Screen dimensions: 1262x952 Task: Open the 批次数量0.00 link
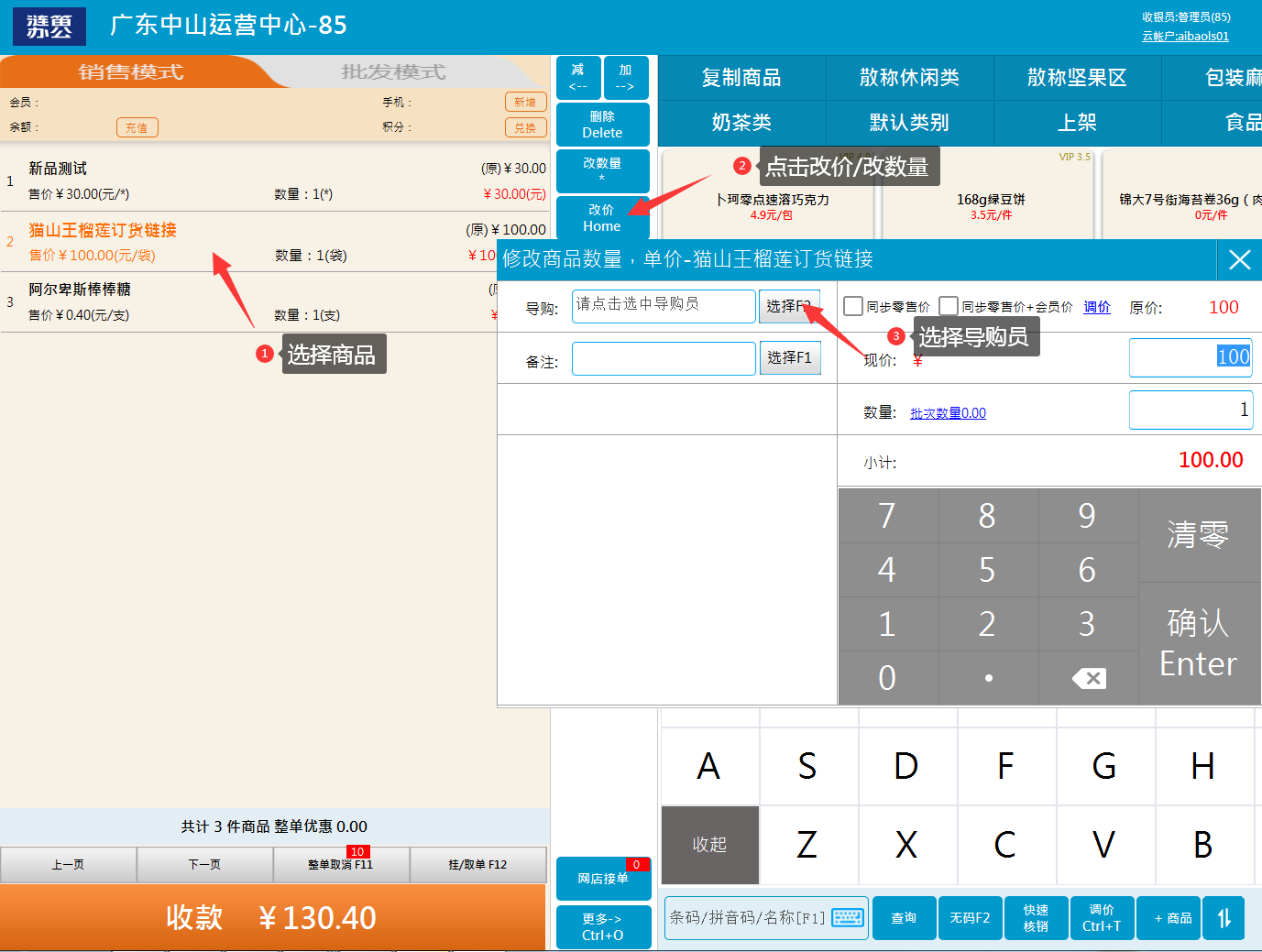[x=948, y=413]
